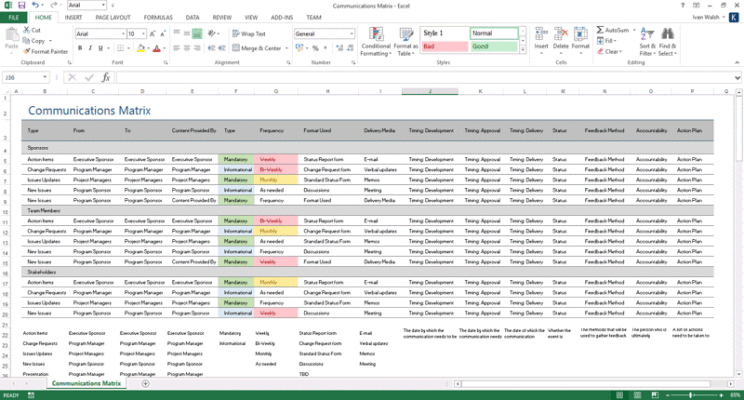Screen dimensions: 744x400
Task: Switch to INSERT ribbon tab
Action: 73,18
